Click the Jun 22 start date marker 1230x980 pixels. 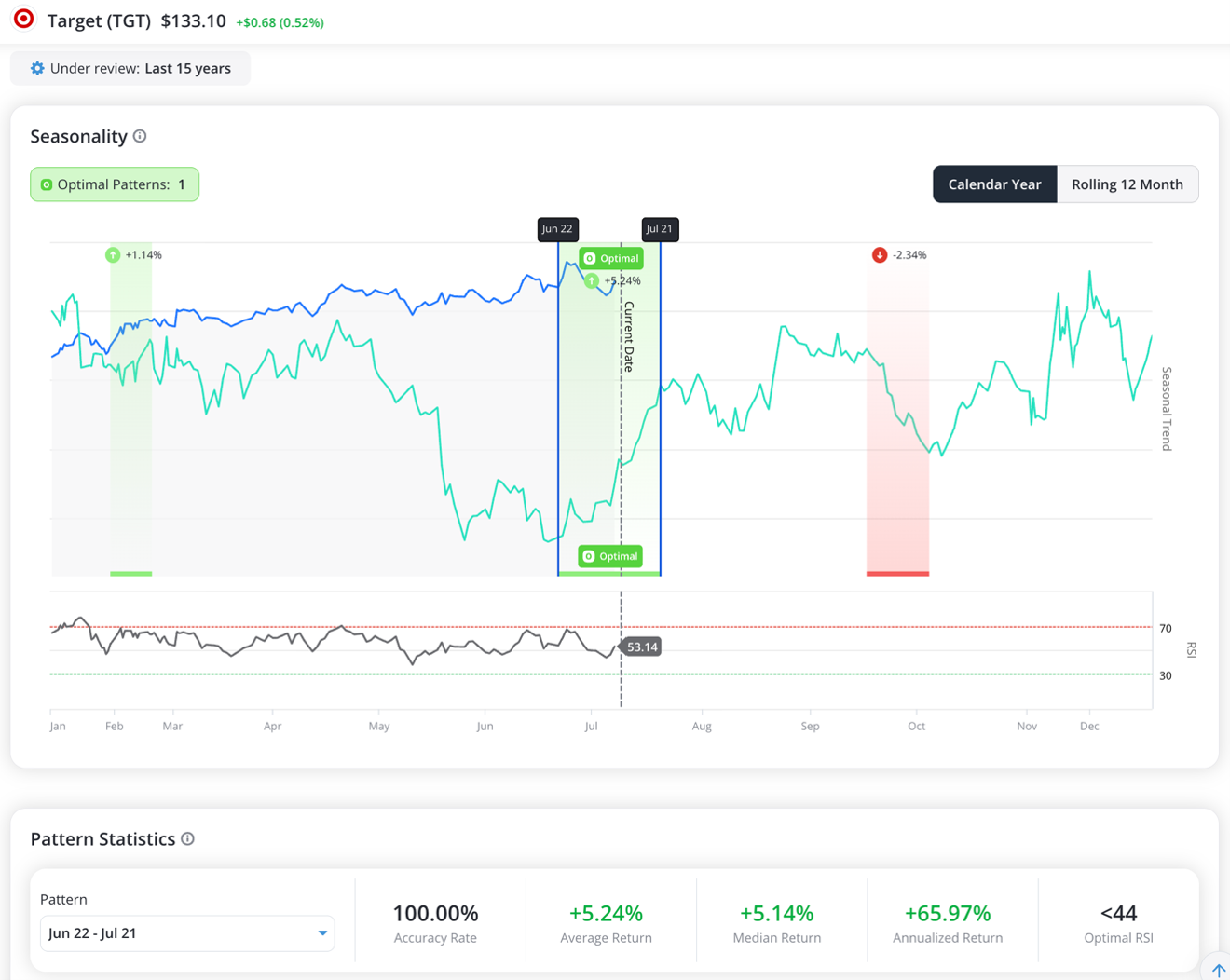point(558,229)
